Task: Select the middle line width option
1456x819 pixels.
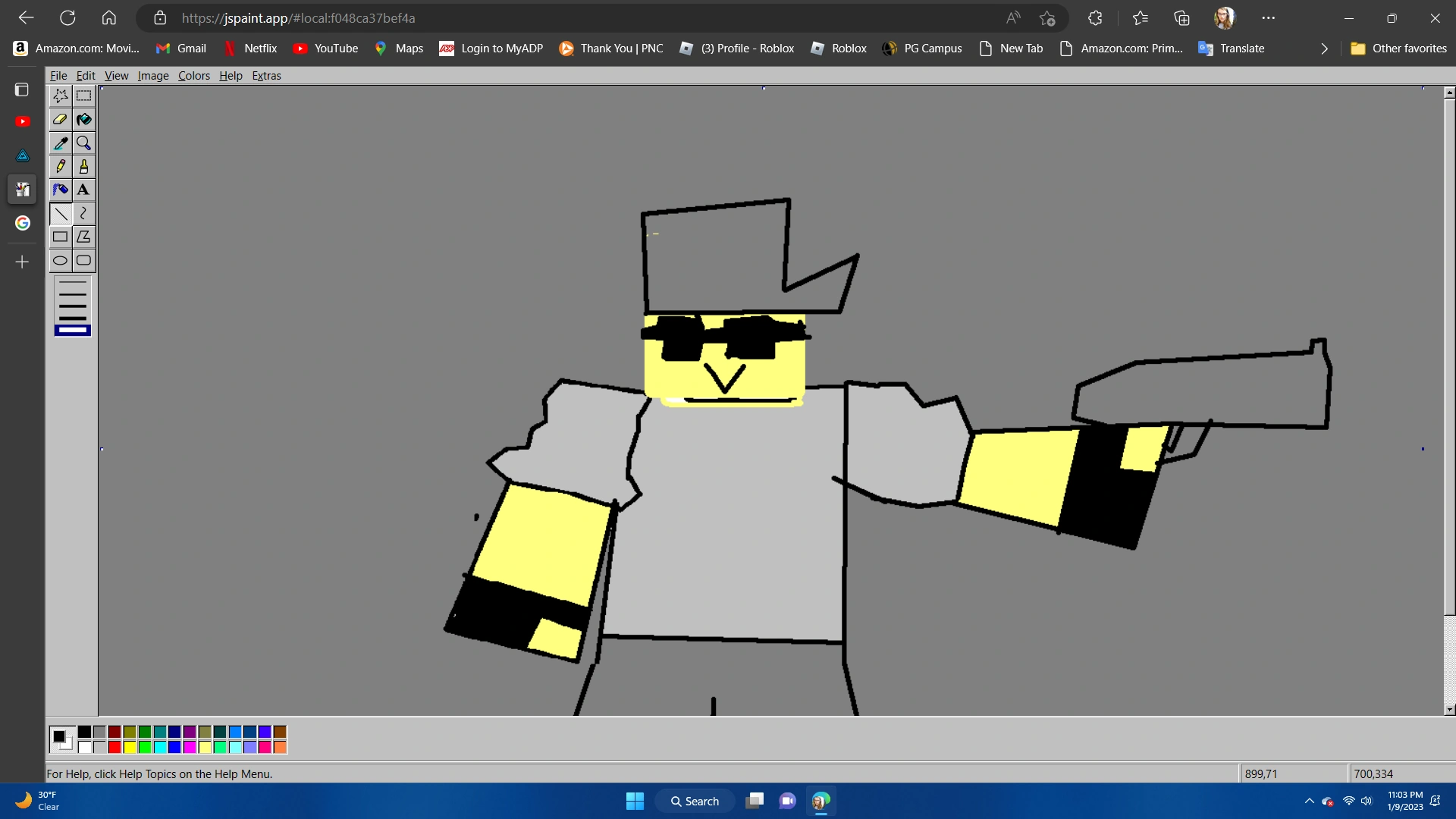Action: [73, 306]
